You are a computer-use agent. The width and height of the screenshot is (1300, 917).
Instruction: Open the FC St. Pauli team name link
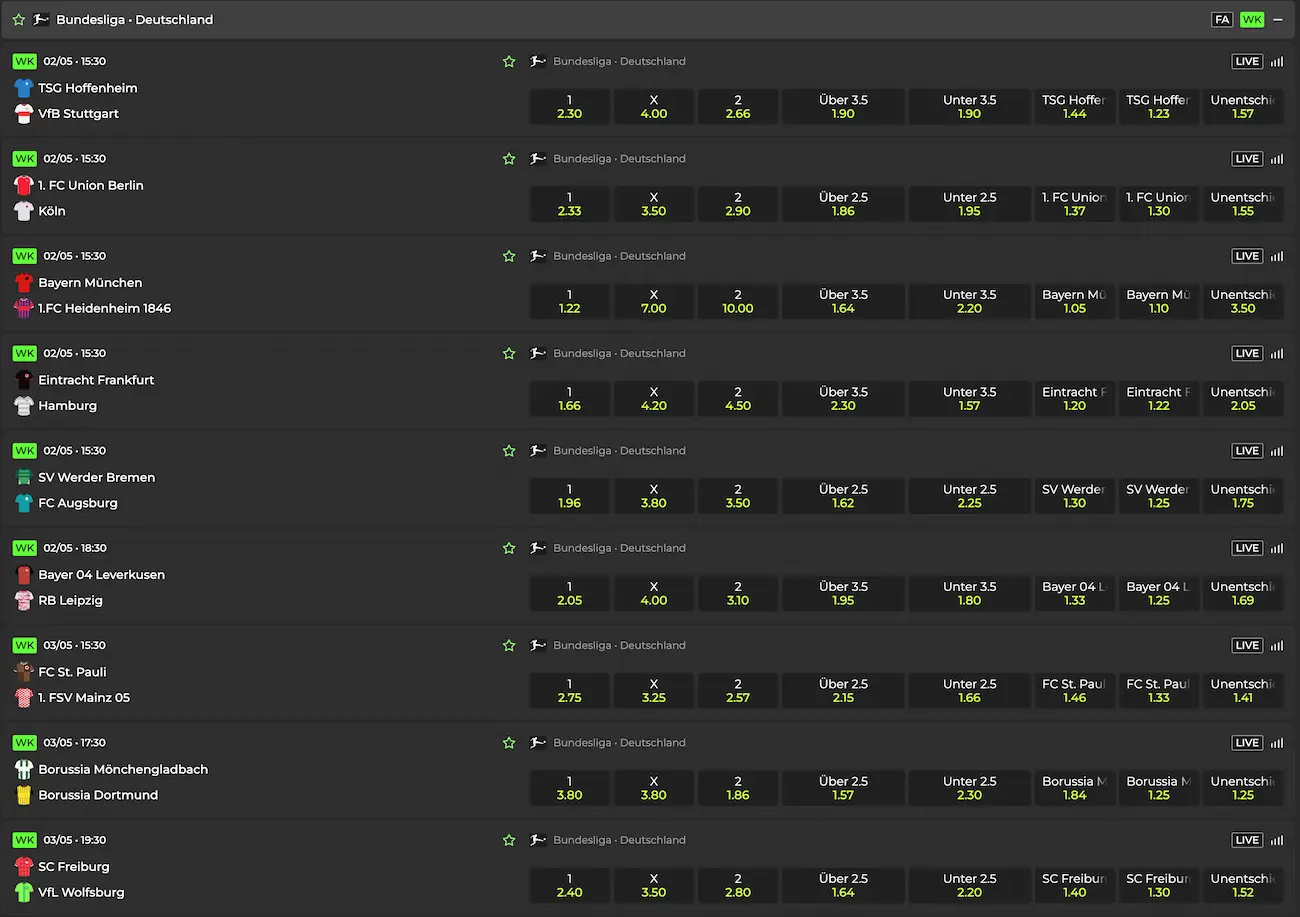[x=72, y=672]
